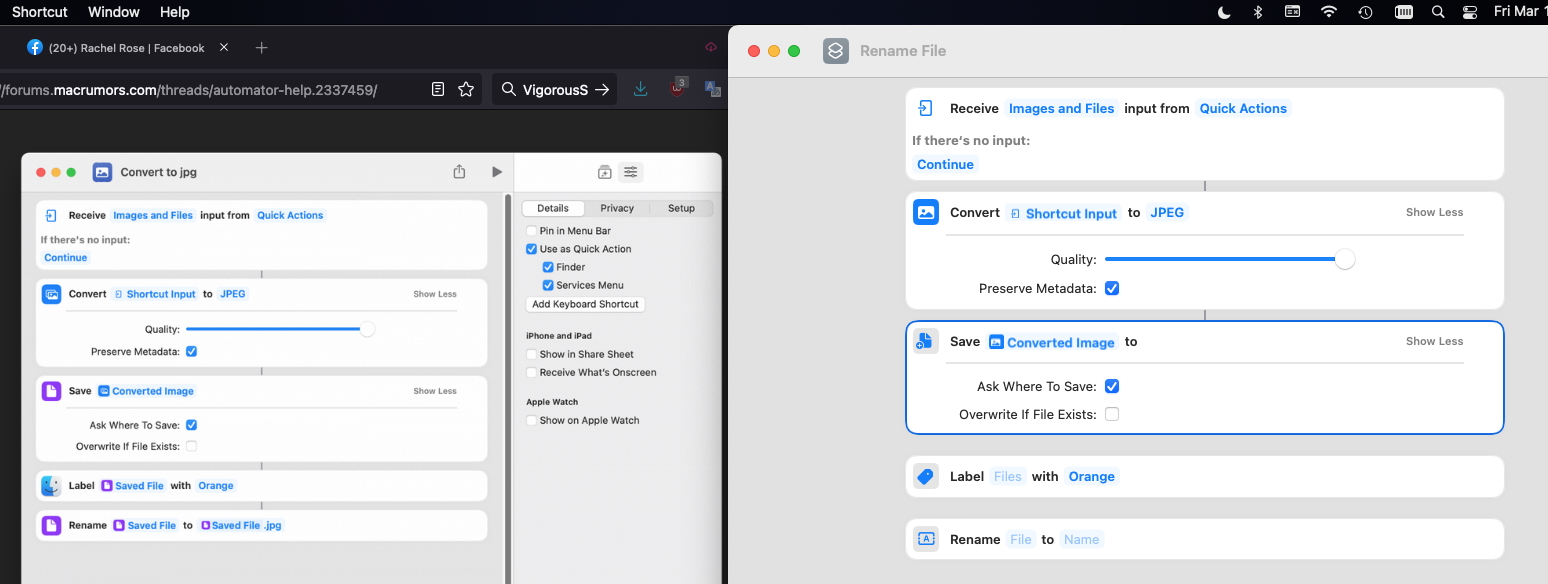The width and height of the screenshot is (1548, 584).
Task: Open the Help menu in the menu bar
Action: [x=174, y=12]
